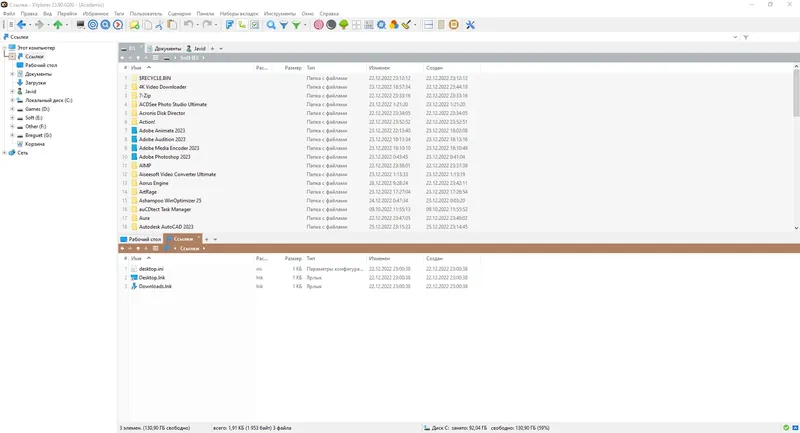Switch to the Документы tab in the upper pane
This screenshot has height=433, width=800.
point(164,48)
